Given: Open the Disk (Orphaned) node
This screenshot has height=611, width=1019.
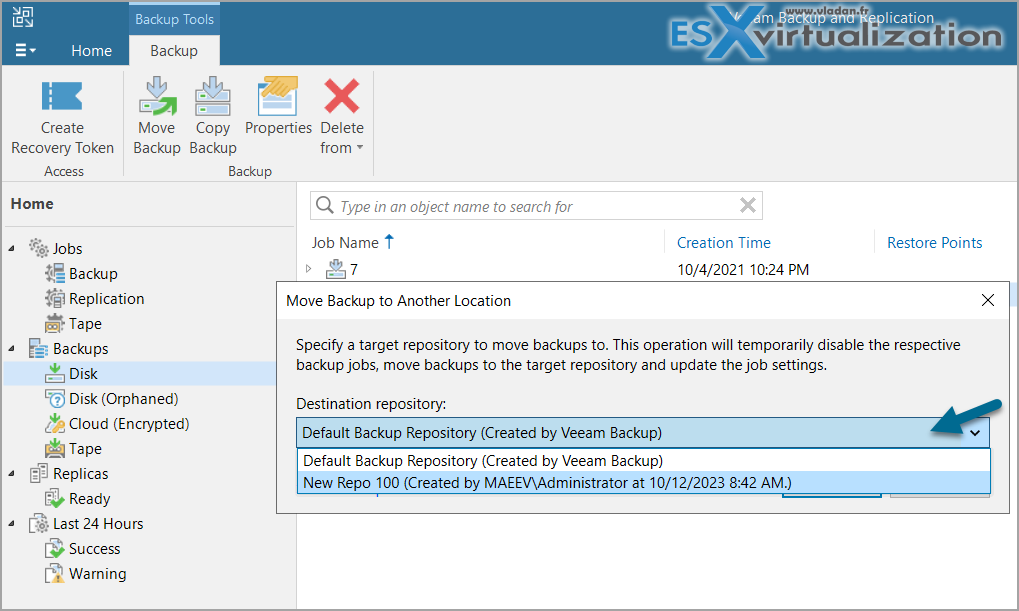Looking at the screenshot, I should (123, 398).
